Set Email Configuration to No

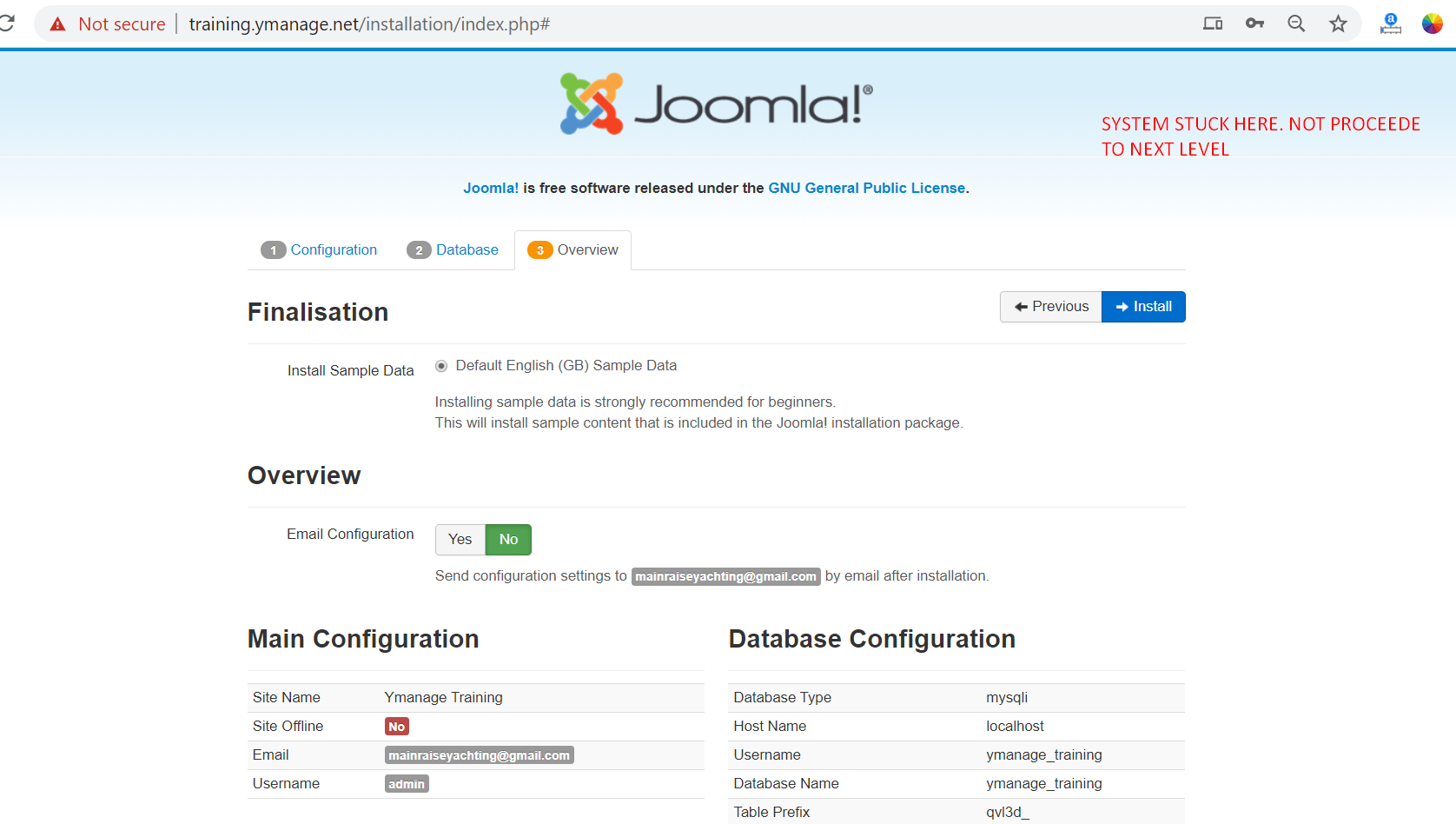pyautogui.click(x=508, y=540)
